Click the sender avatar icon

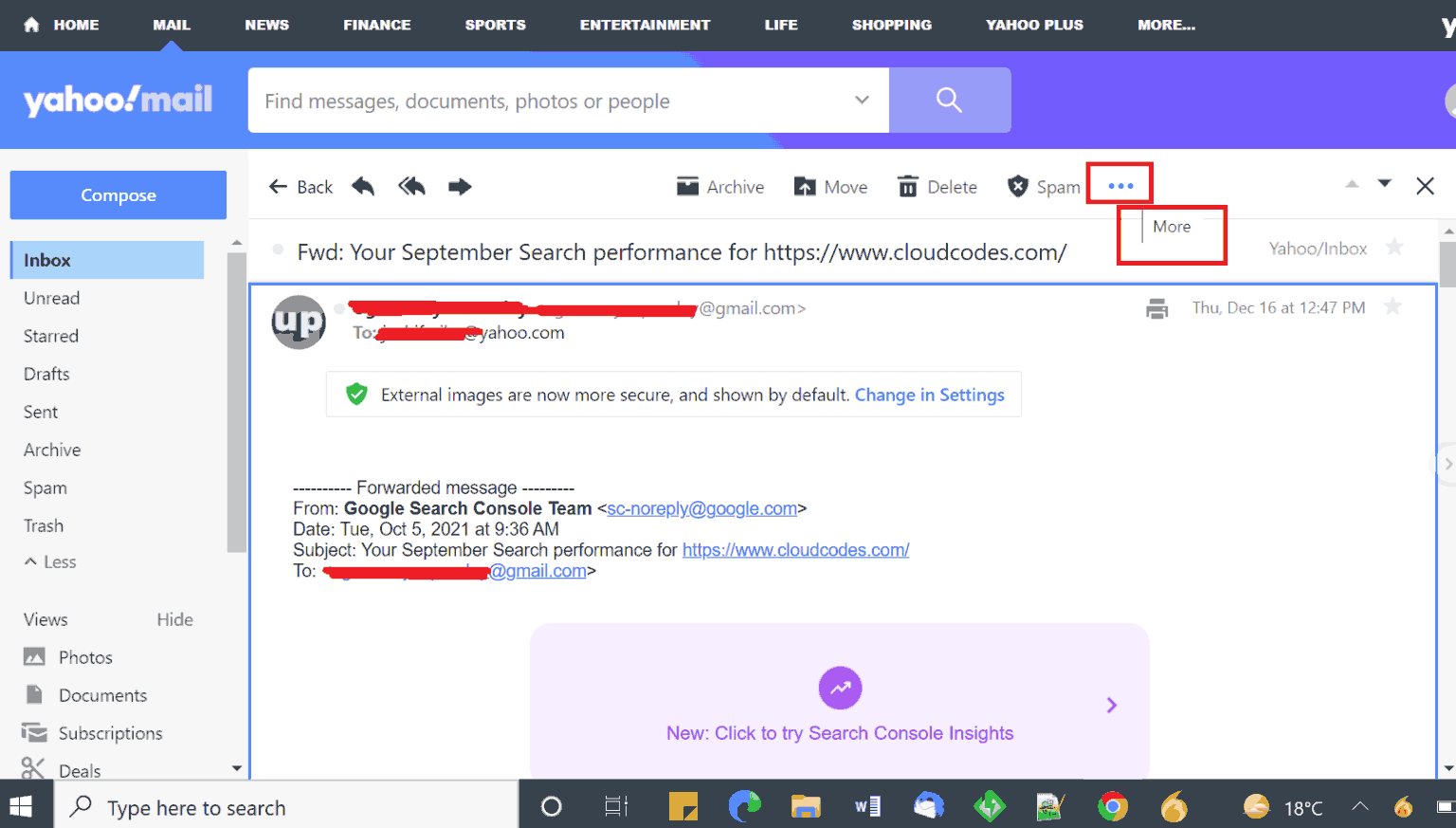click(299, 322)
